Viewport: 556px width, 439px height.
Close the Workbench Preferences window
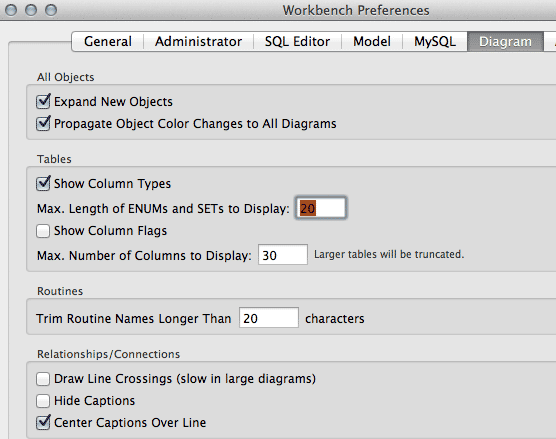click(11, 10)
